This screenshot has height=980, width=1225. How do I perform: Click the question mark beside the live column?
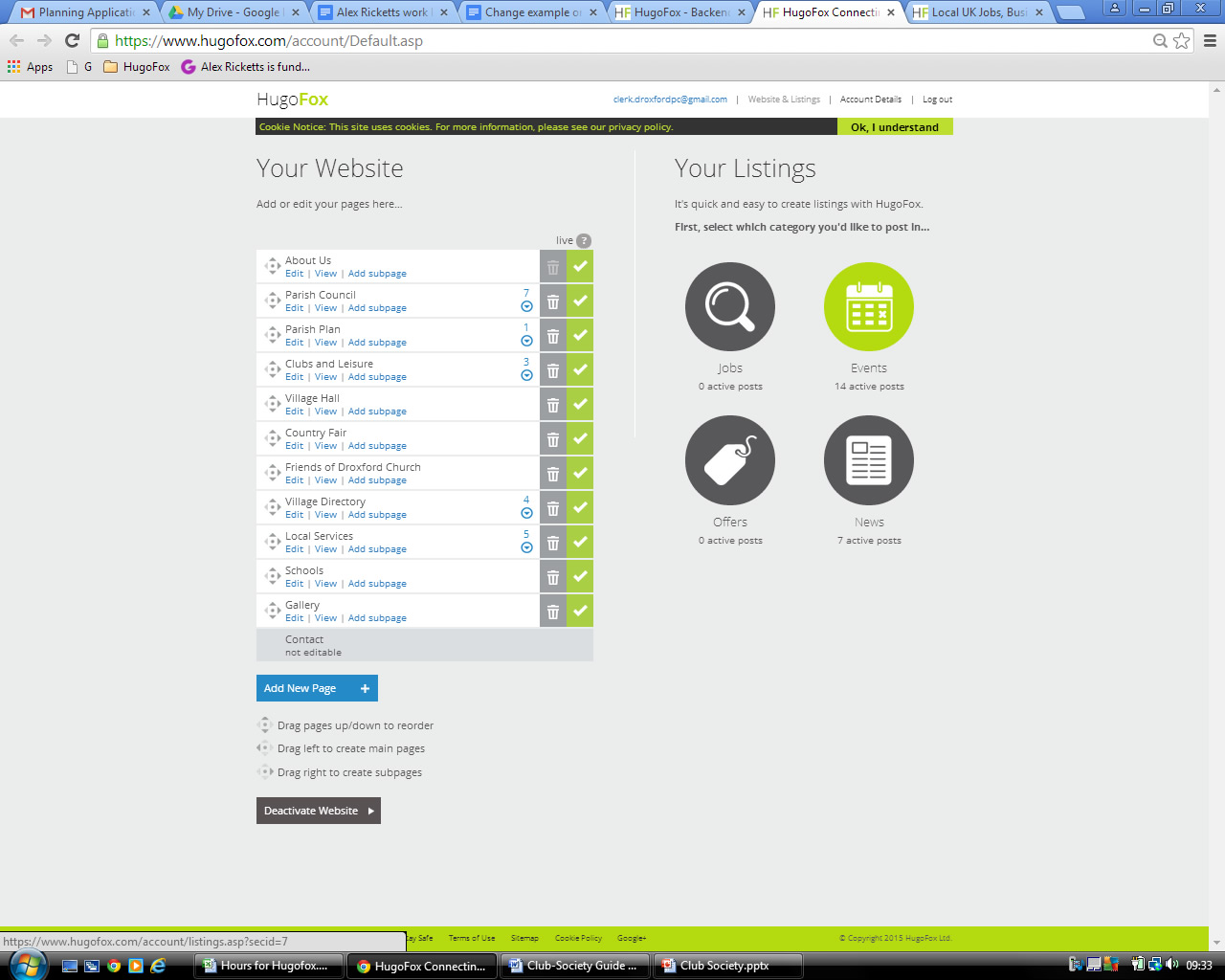click(x=583, y=240)
